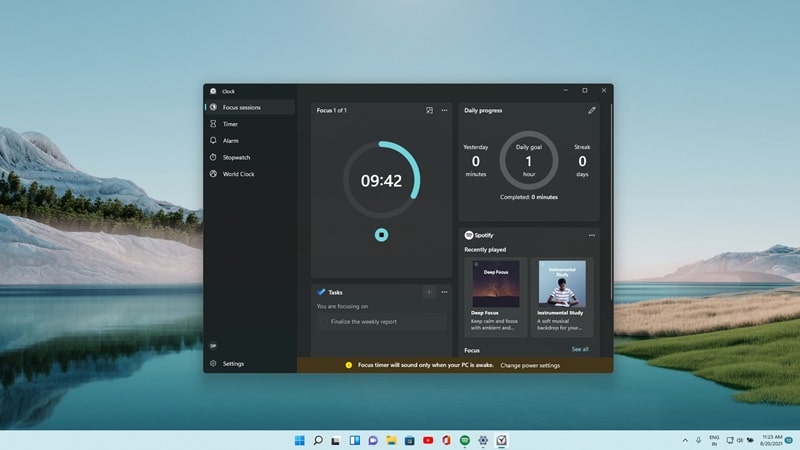The height and width of the screenshot is (450, 800).
Task: Open the Widgets panel from taskbar
Action: (355, 440)
